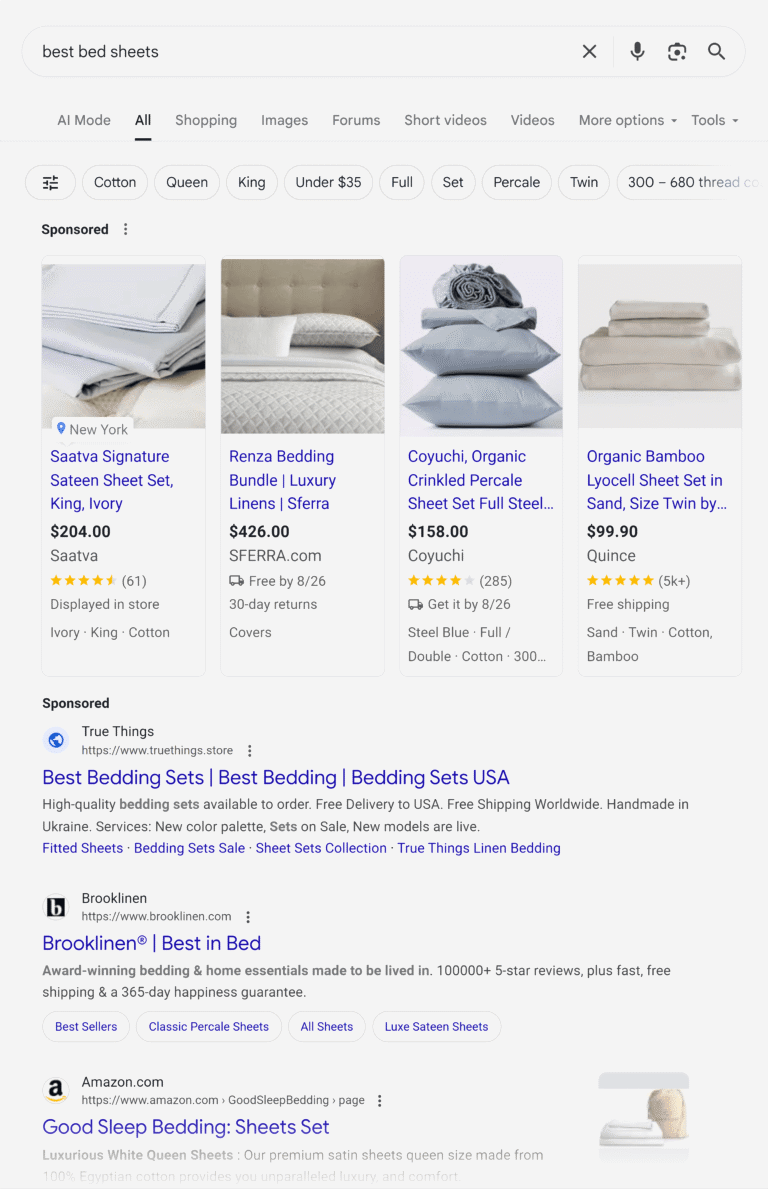Open Brooklinen ad three-dot menu
This screenshot has width=768, height=1189.
248,917
